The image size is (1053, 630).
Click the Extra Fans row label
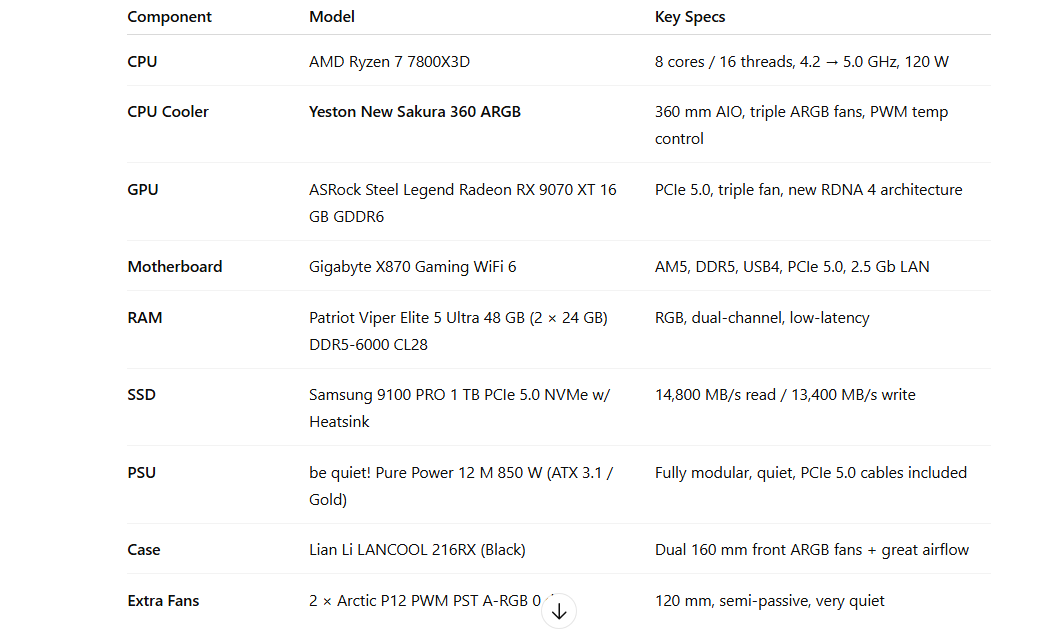[x=163, y=601]
